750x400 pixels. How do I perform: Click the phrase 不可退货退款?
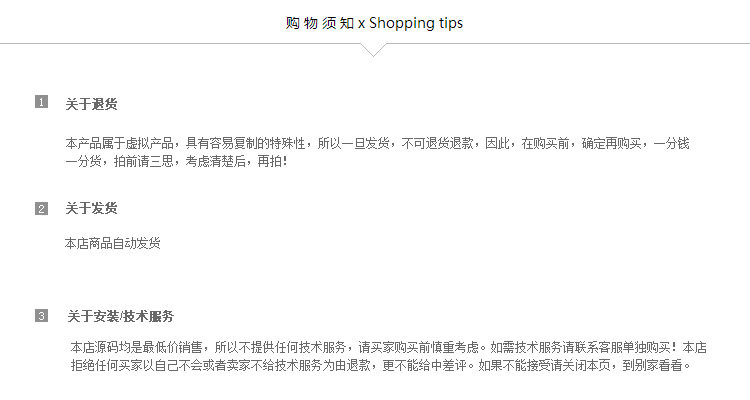coord(437,143)
